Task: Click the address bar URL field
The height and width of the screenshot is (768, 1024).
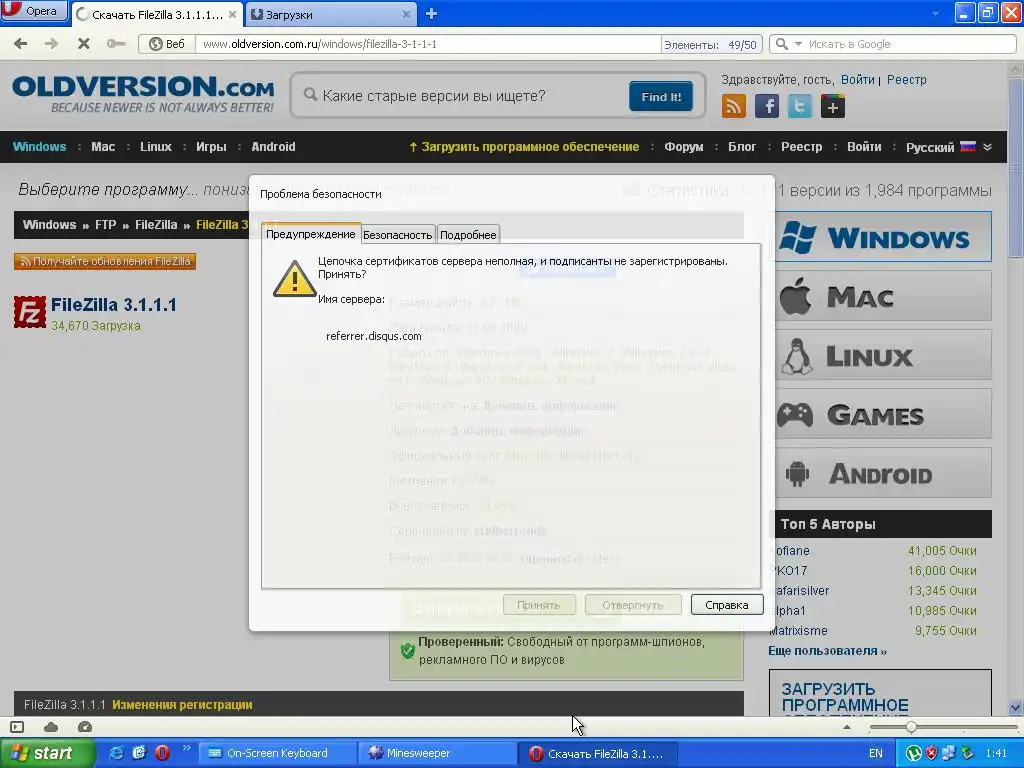Action: [x=428, y=44]
